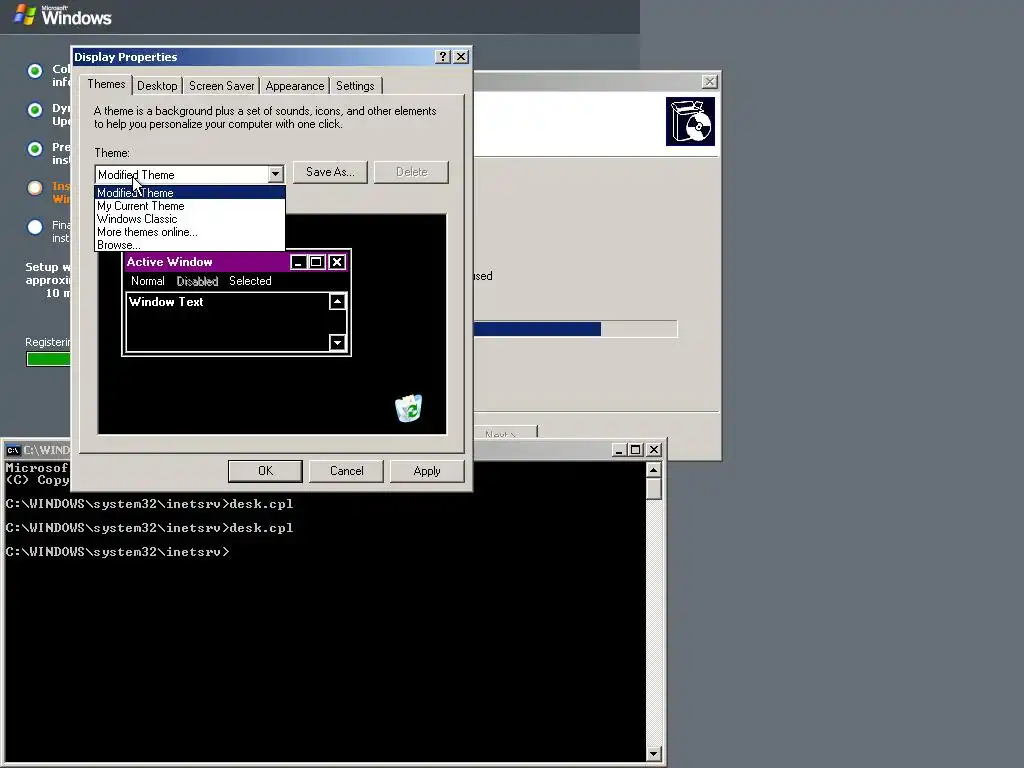Click the command prompt input line
The image size is (1024, 768).
(118, 552)
